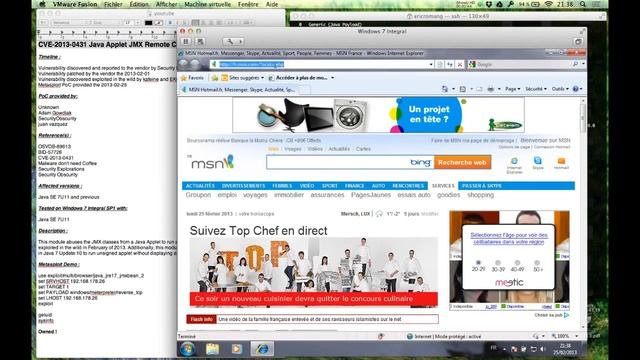Click the search magnifier in IE search box

[575, 64]
